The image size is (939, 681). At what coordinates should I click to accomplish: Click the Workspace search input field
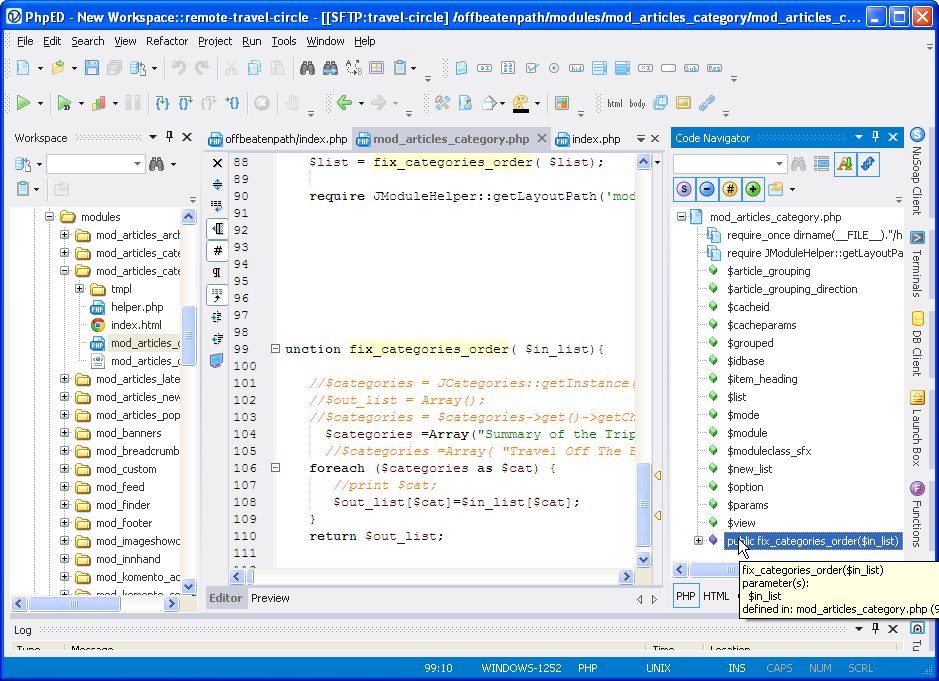pos(88,164)
